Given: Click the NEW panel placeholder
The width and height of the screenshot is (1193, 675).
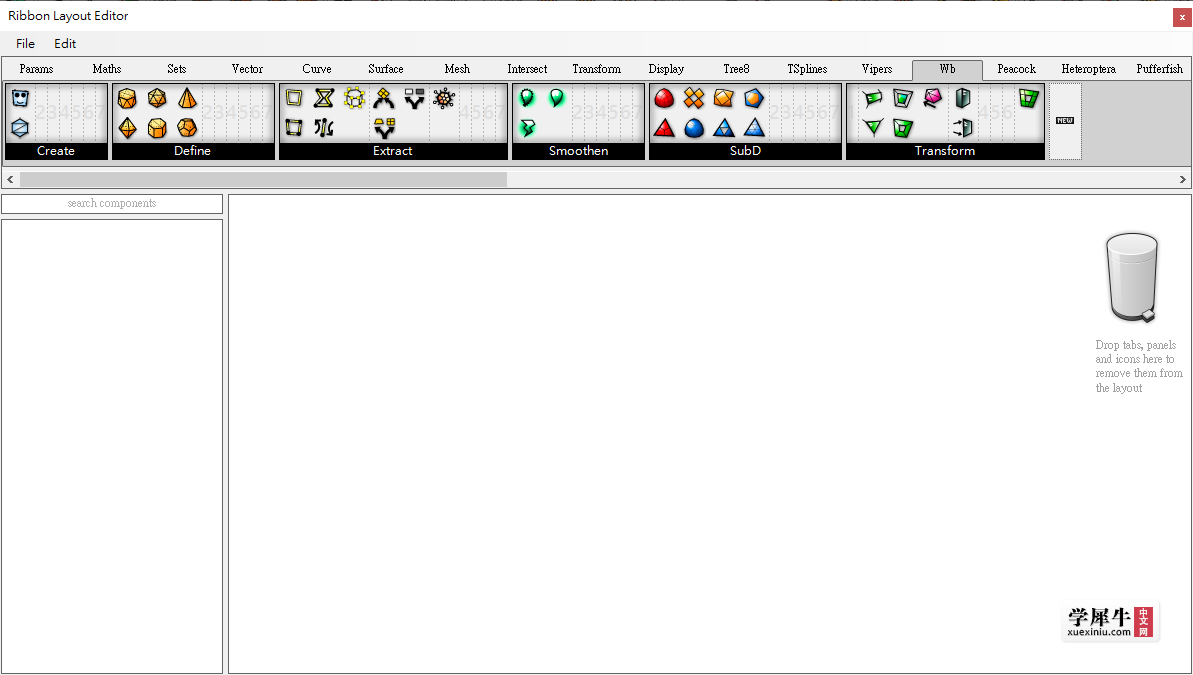Looking at the screenshot, I should 1065,121.
